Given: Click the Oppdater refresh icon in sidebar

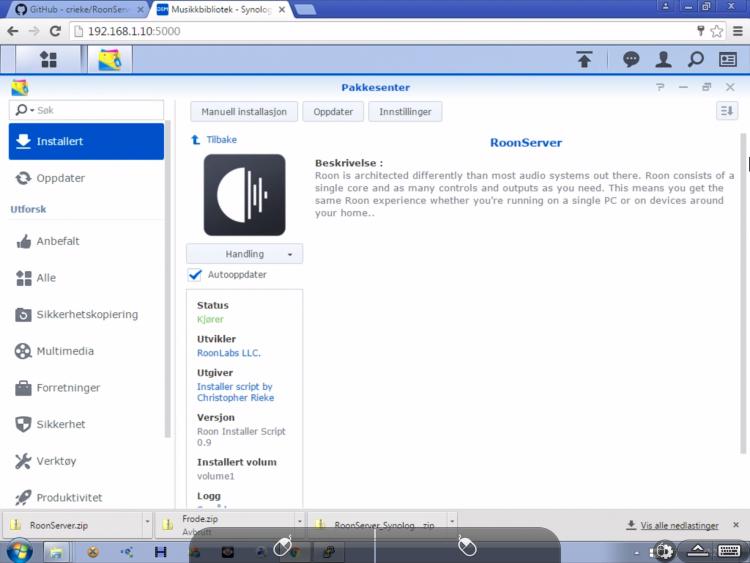Looking at the screenshot, I should (23, 178).
